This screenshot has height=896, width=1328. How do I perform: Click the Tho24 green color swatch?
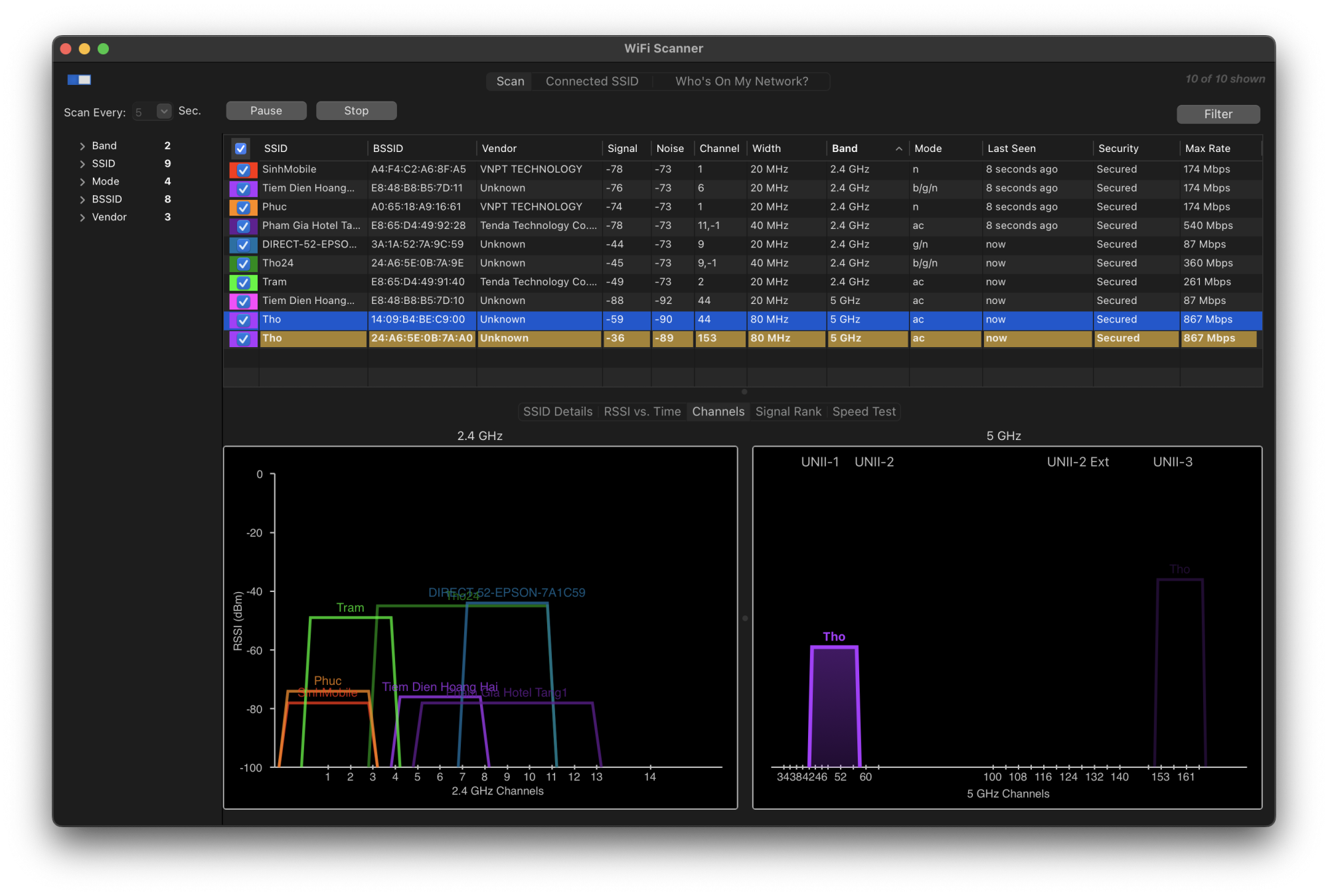tap(233, 263)
